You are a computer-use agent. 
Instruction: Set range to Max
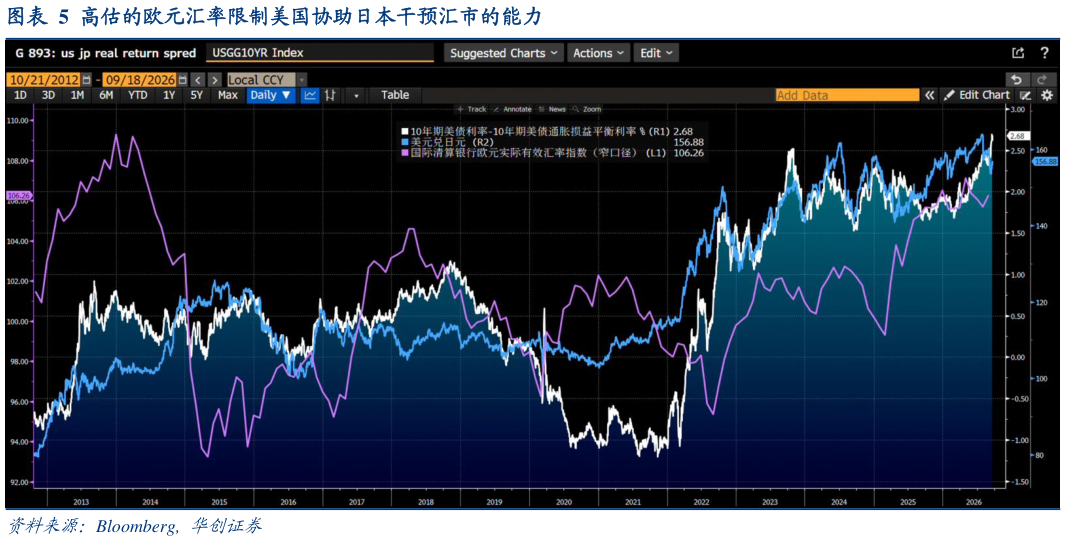pos(228,95)
